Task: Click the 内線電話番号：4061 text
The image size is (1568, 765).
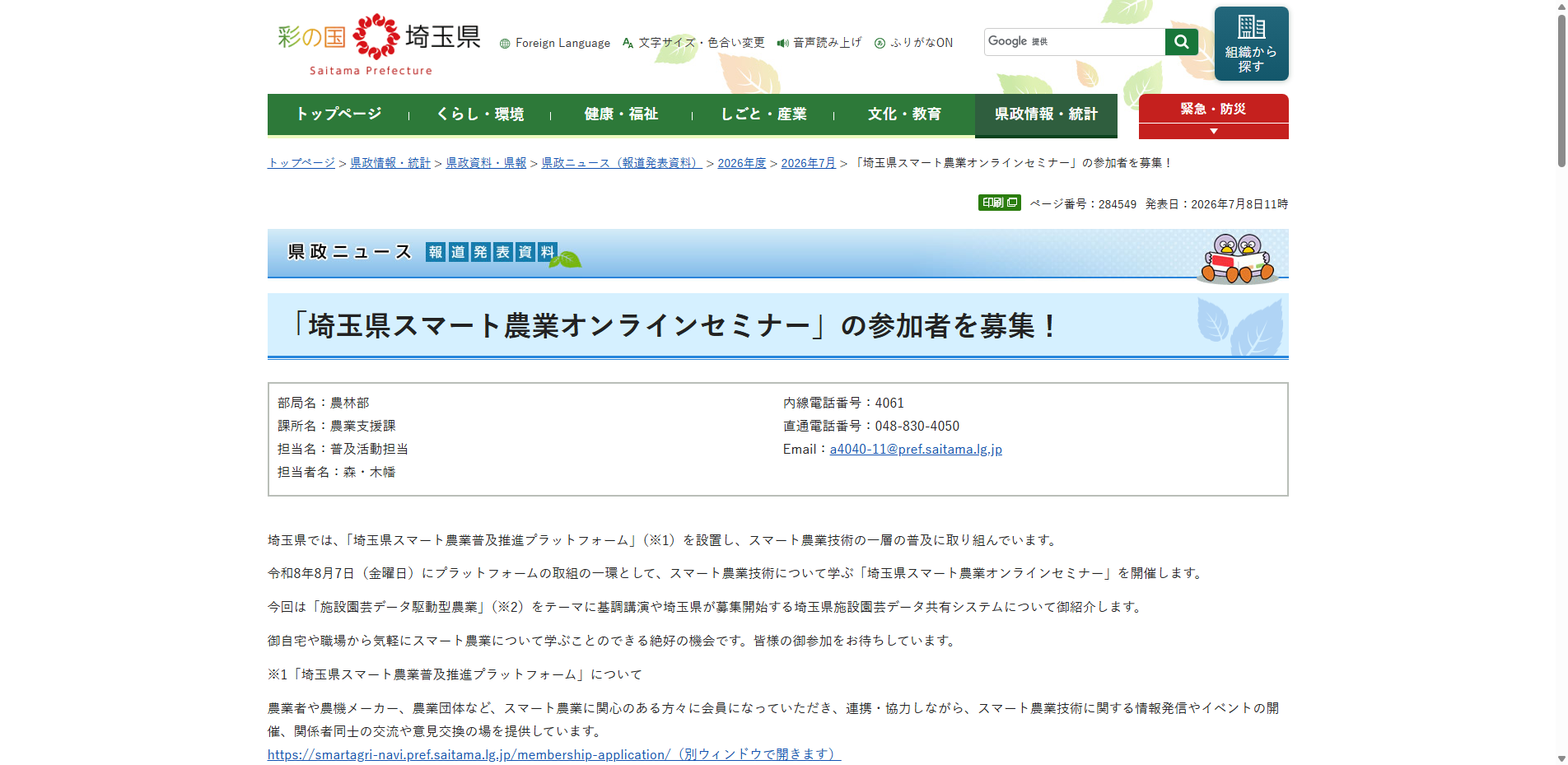Action: [843, 403]
